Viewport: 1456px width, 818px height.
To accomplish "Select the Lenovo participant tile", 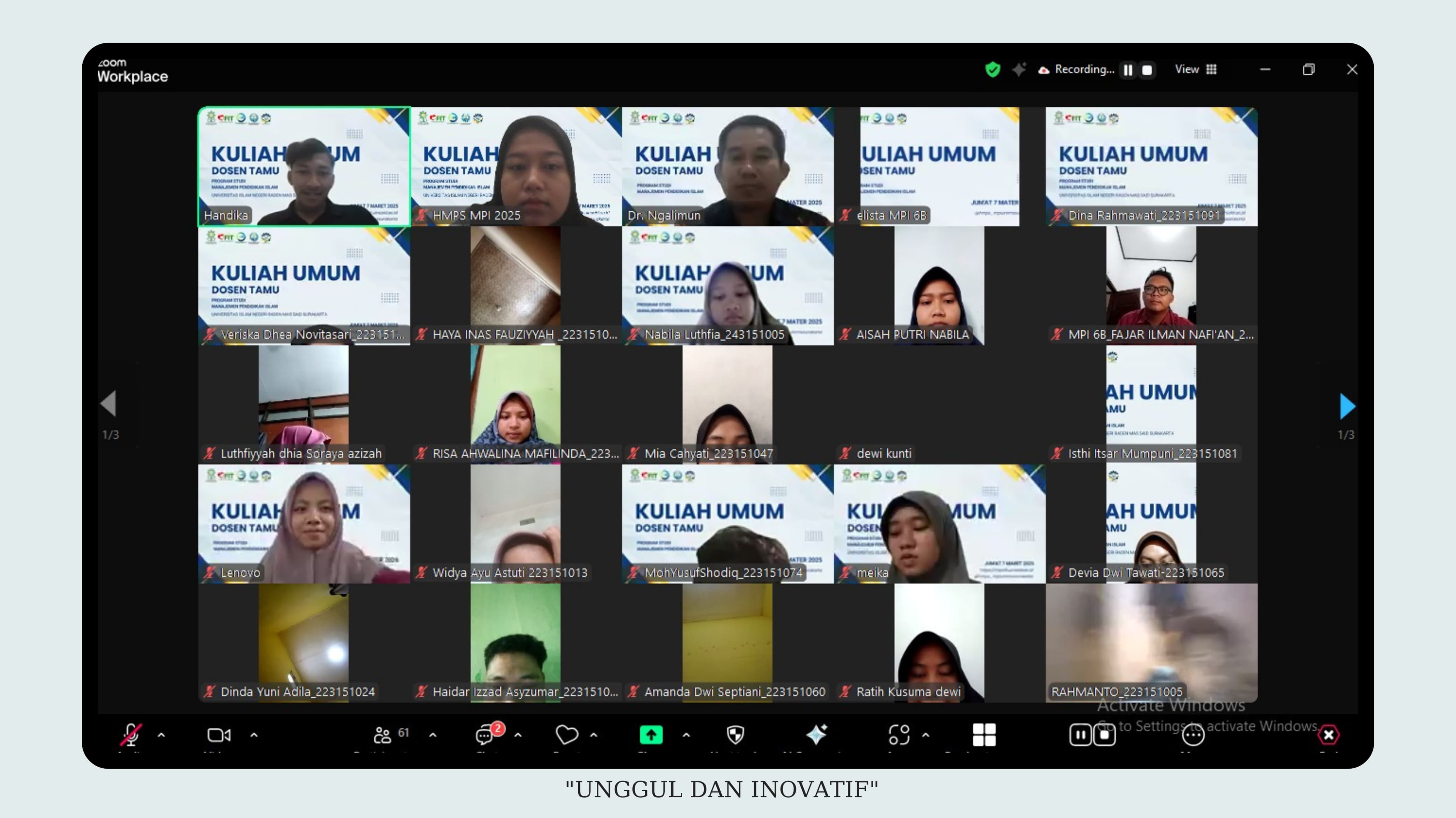I will pos(304,524).
